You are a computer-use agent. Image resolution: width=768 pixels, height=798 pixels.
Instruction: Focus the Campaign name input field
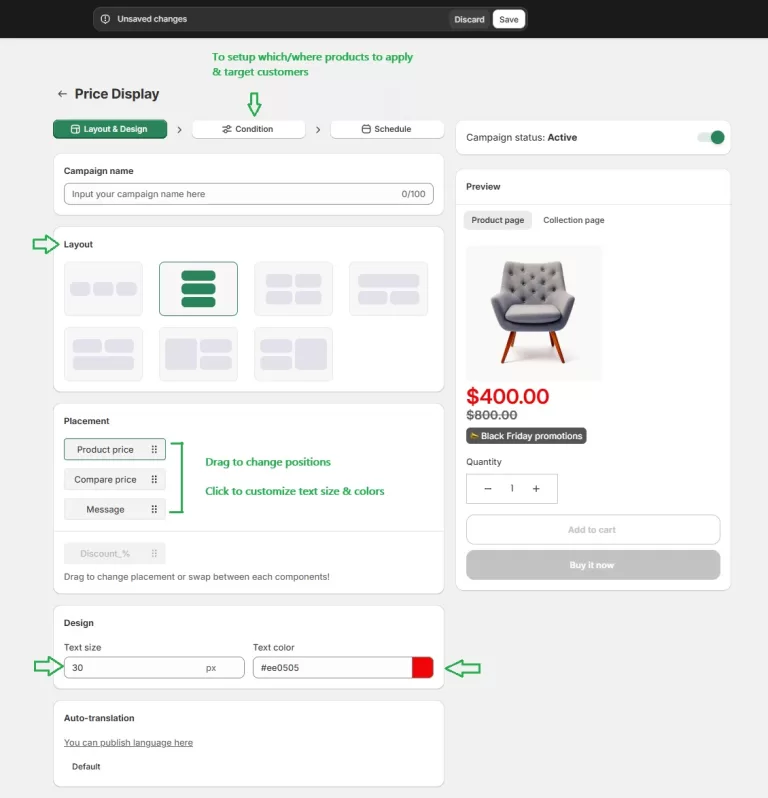(x=248, y=194)
